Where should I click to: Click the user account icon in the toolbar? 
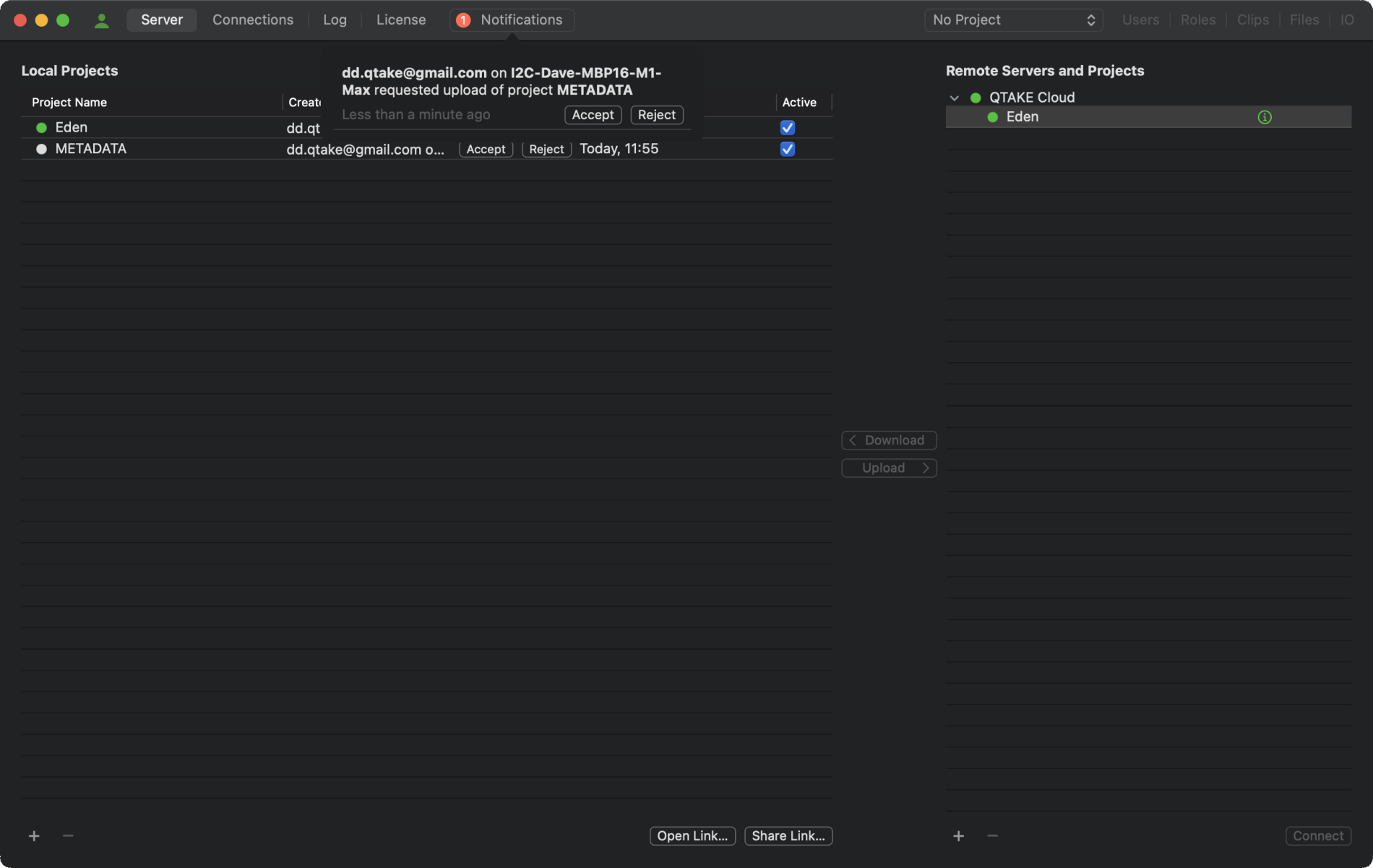click(x=101, y=20)
